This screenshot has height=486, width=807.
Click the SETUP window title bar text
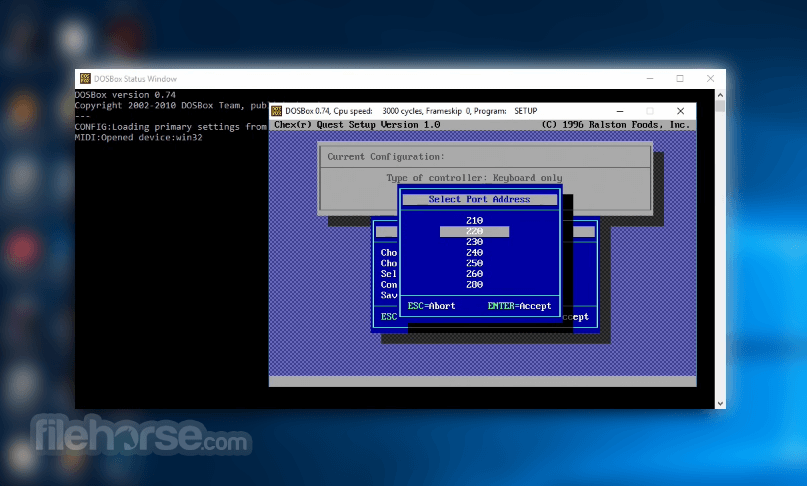click(411, 111)
